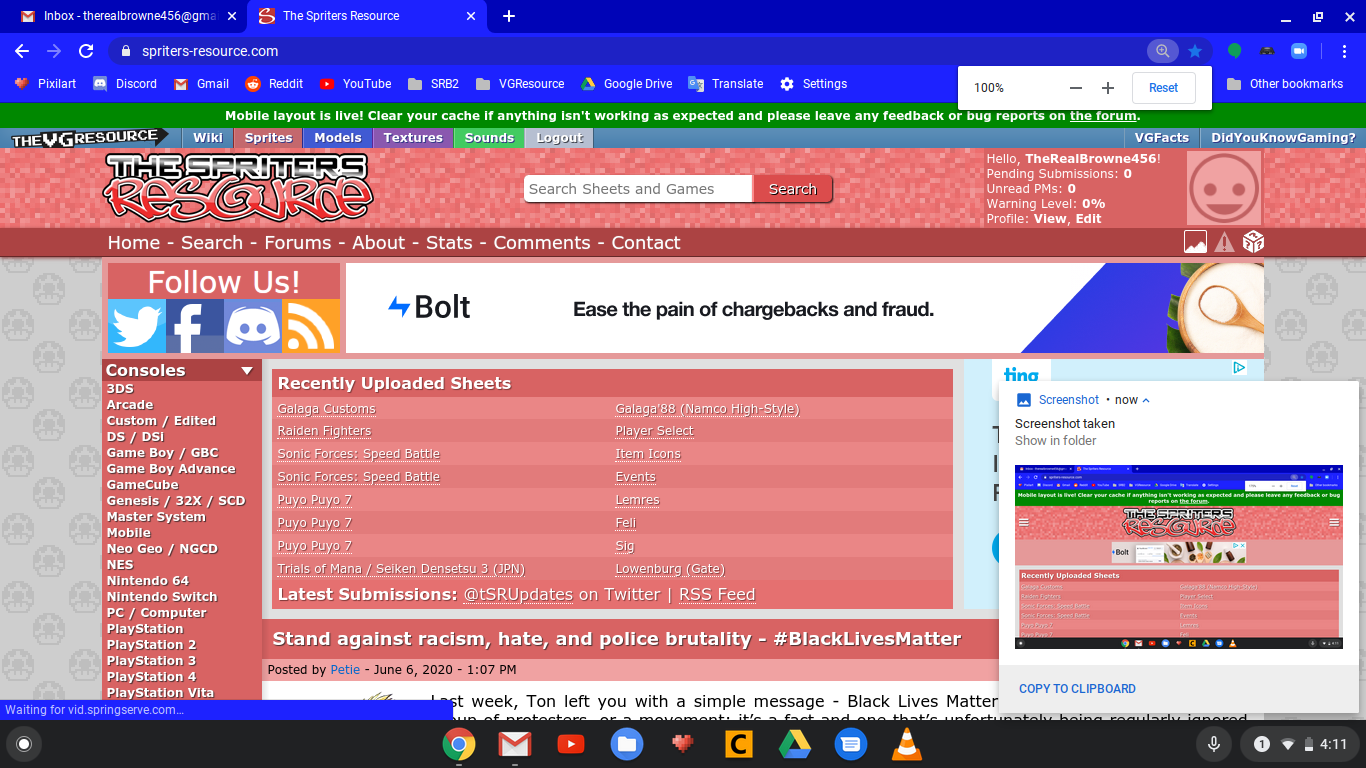1366x768 pixels.
Task: Open the VGResource bookmarks folder
Action: (520, 84)
